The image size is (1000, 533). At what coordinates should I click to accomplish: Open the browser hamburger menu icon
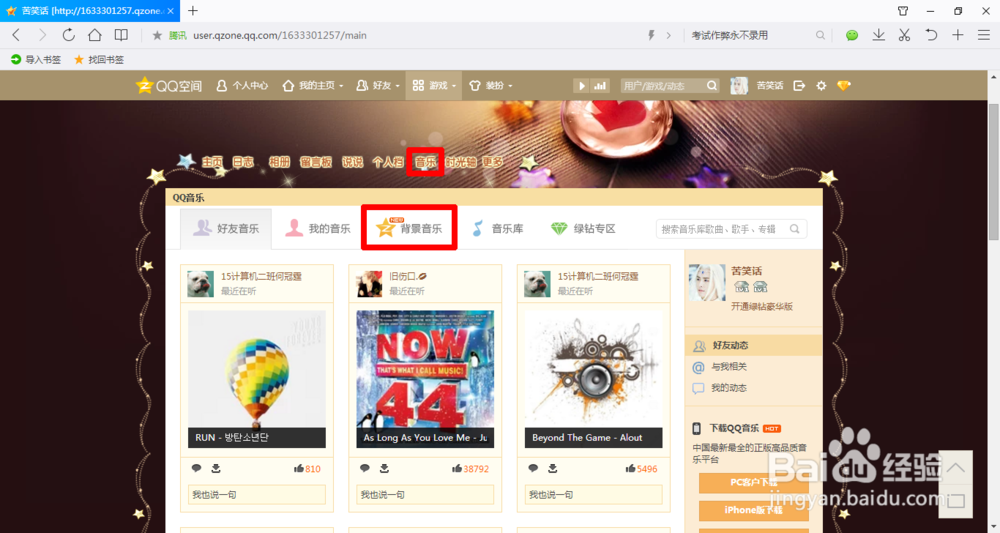point(984,35)
